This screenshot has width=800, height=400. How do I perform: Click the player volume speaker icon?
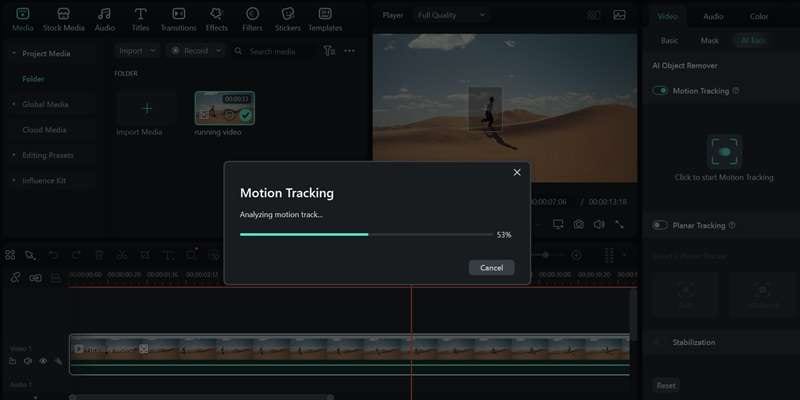[599, 224]
